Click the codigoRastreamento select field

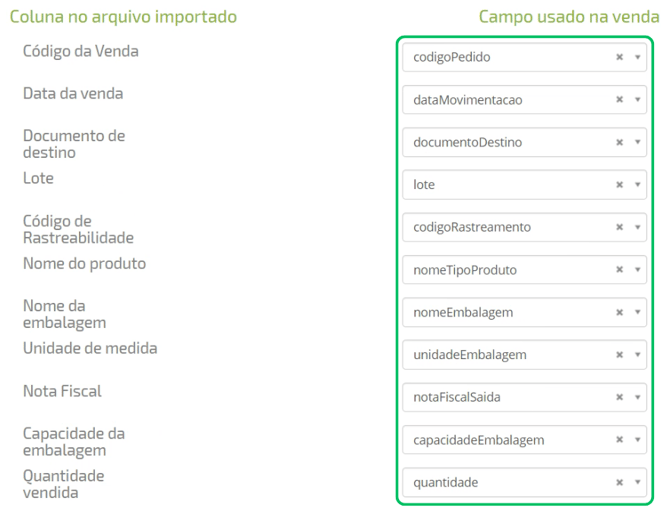point(500,228)
